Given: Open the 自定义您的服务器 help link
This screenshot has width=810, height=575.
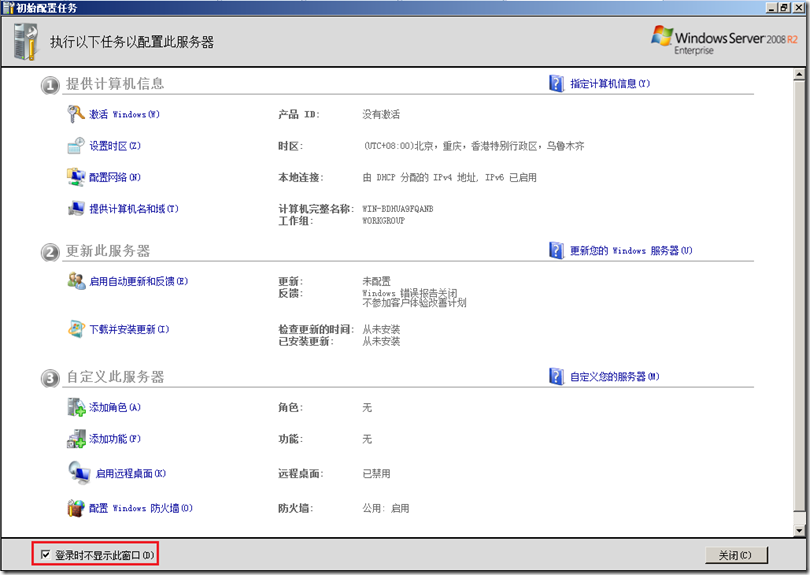Looking at the screenshot, I should [615, 377].
